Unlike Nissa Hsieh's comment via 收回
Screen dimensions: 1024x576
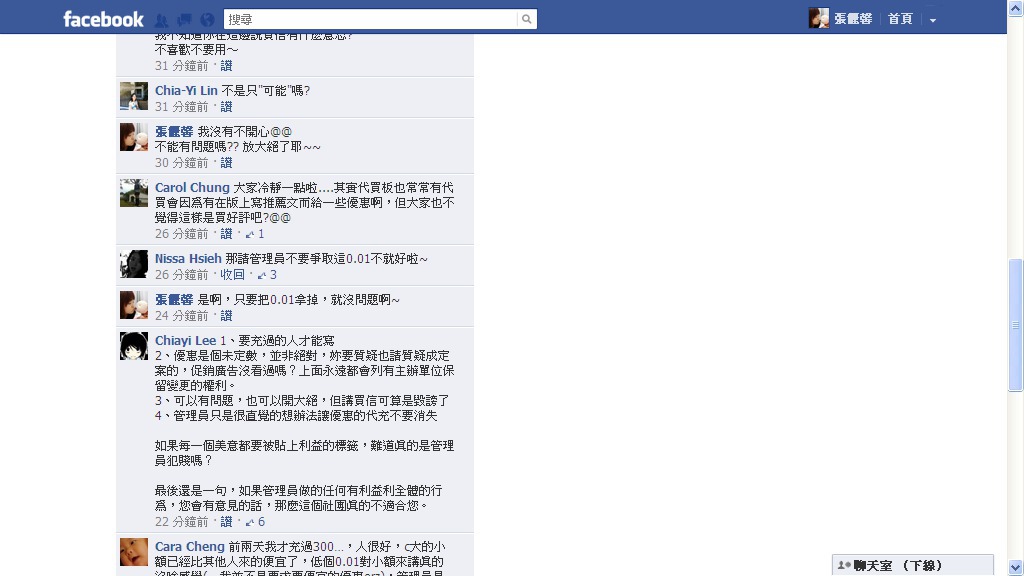pyautogui.click(x=232, y=275)
